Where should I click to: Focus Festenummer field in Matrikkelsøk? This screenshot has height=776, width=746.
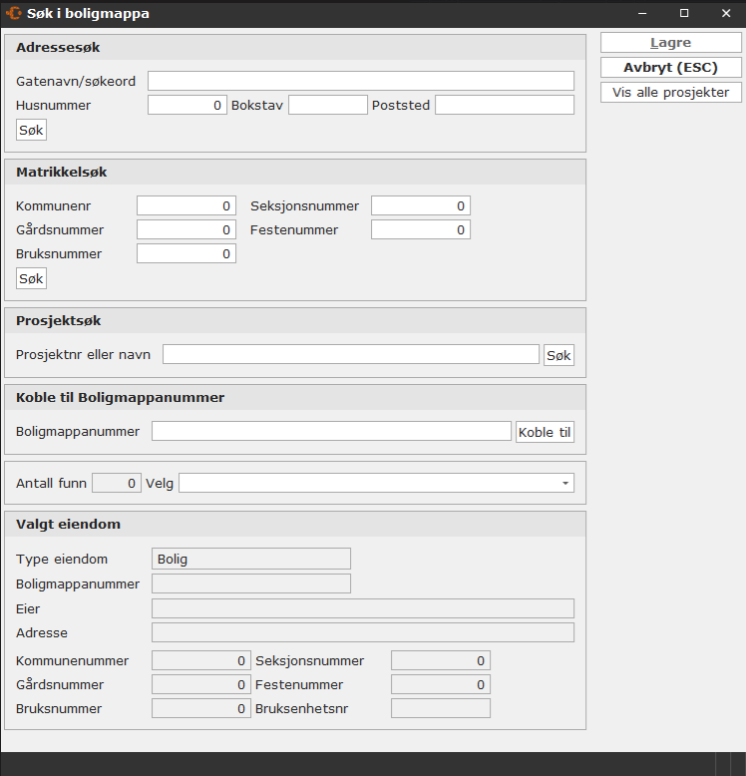point(421,230)
